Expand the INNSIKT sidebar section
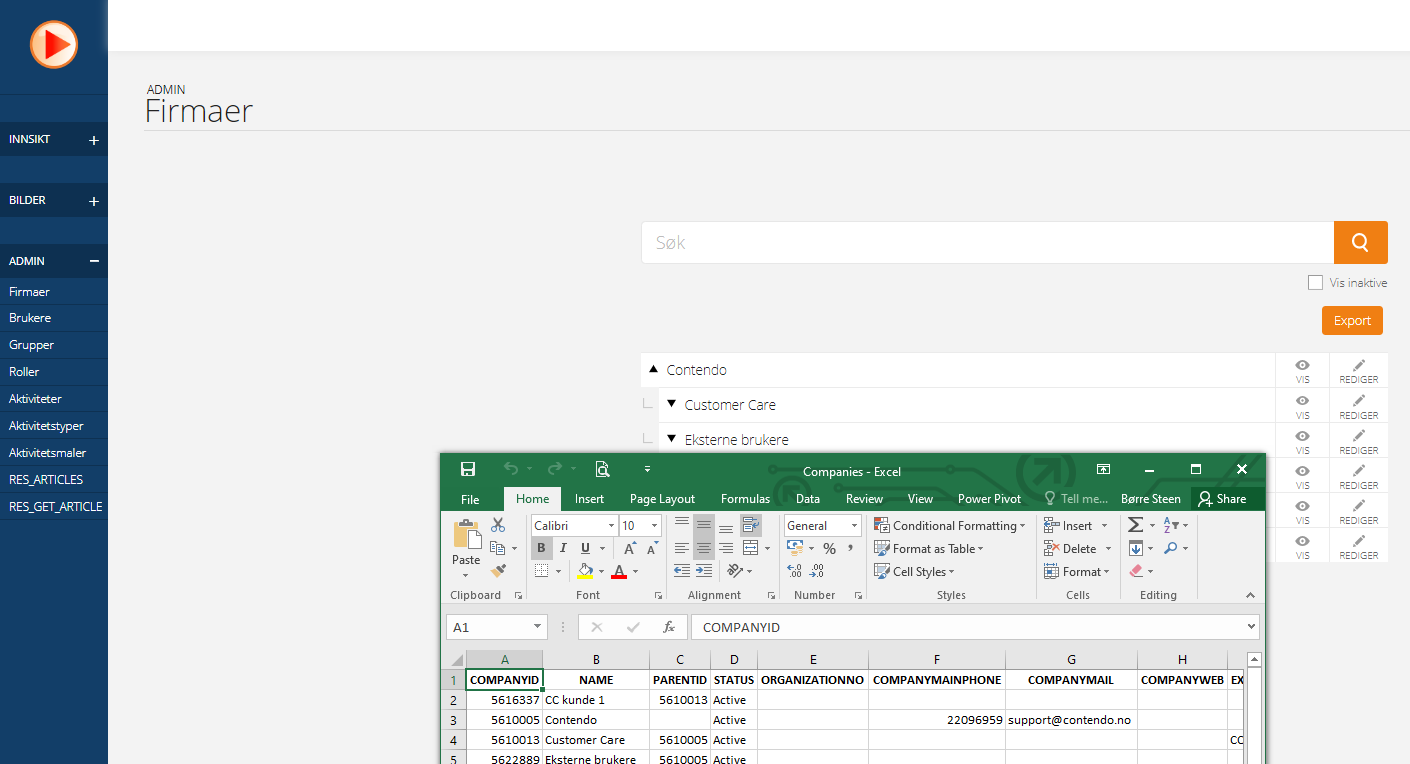 coord(94,140)
